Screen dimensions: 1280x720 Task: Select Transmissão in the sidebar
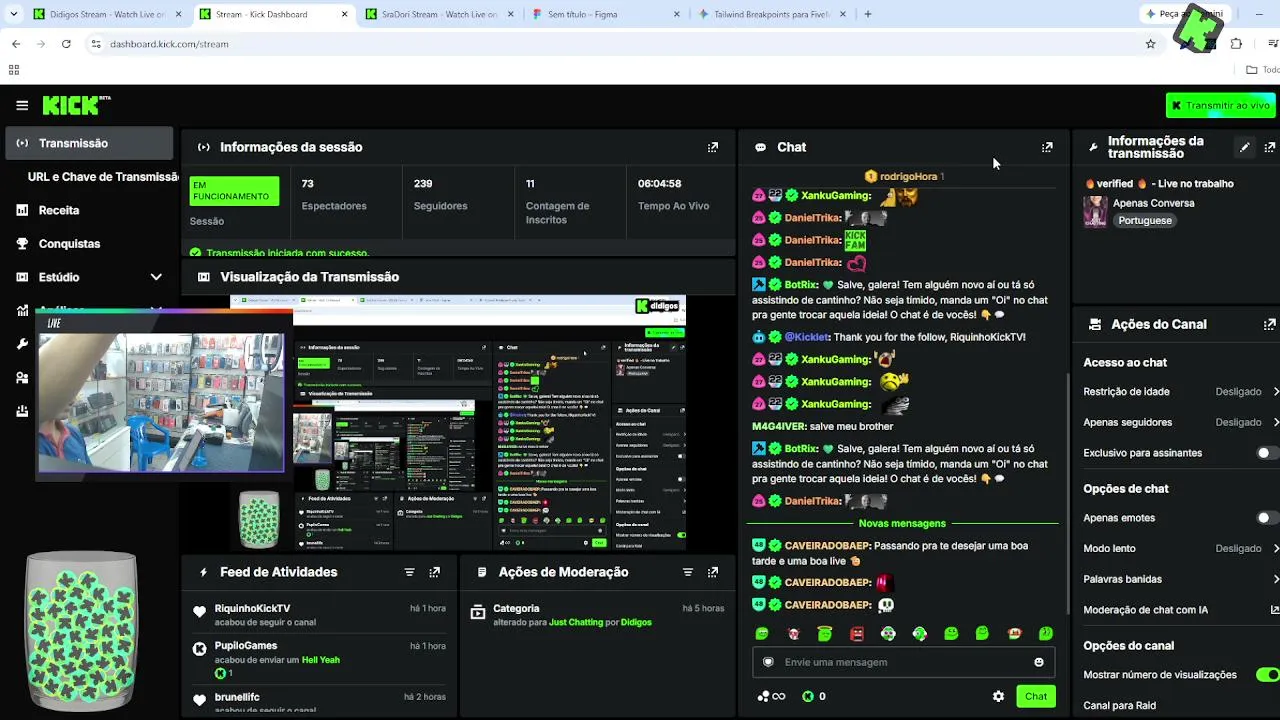pos(88,143)
